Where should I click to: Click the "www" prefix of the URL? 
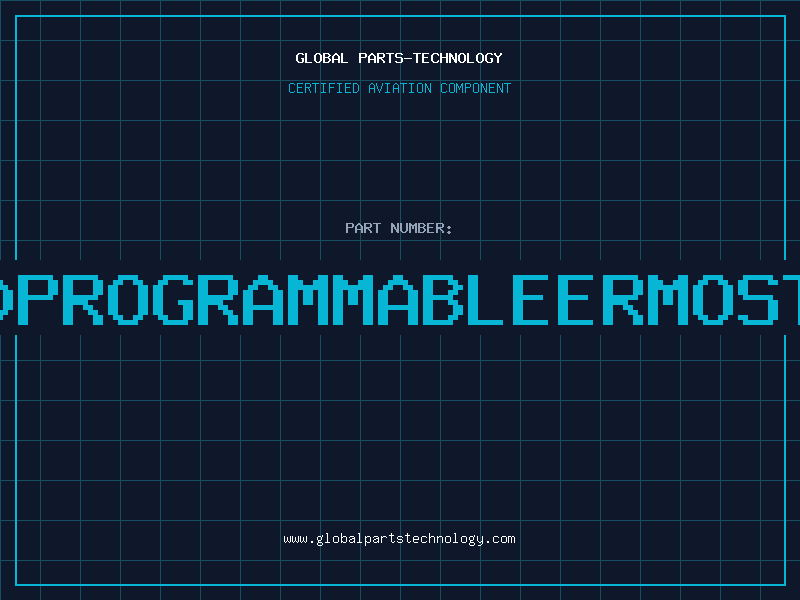coord(295,539)
